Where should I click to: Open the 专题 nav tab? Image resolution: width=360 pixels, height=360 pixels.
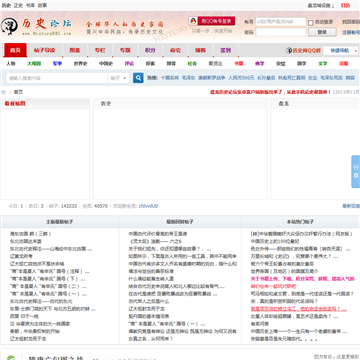(125, 50)
